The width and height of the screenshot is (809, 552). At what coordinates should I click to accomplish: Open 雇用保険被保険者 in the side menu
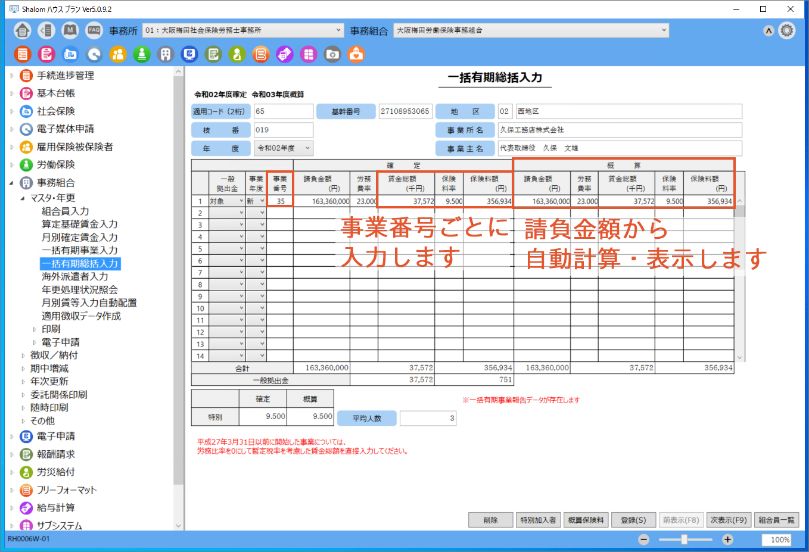click(74, 147)
